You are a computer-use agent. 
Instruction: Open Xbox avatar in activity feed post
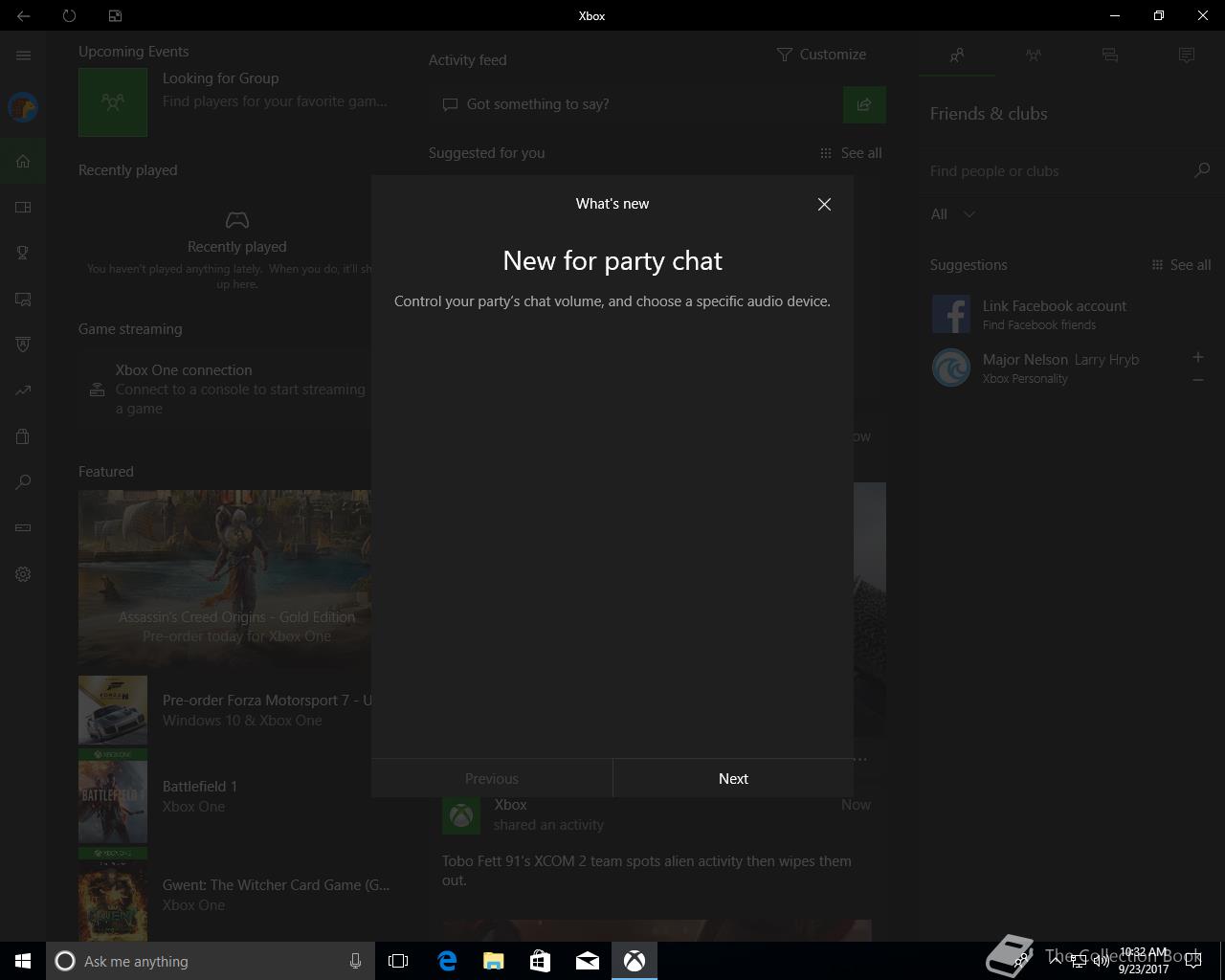(x=460, y=814)
